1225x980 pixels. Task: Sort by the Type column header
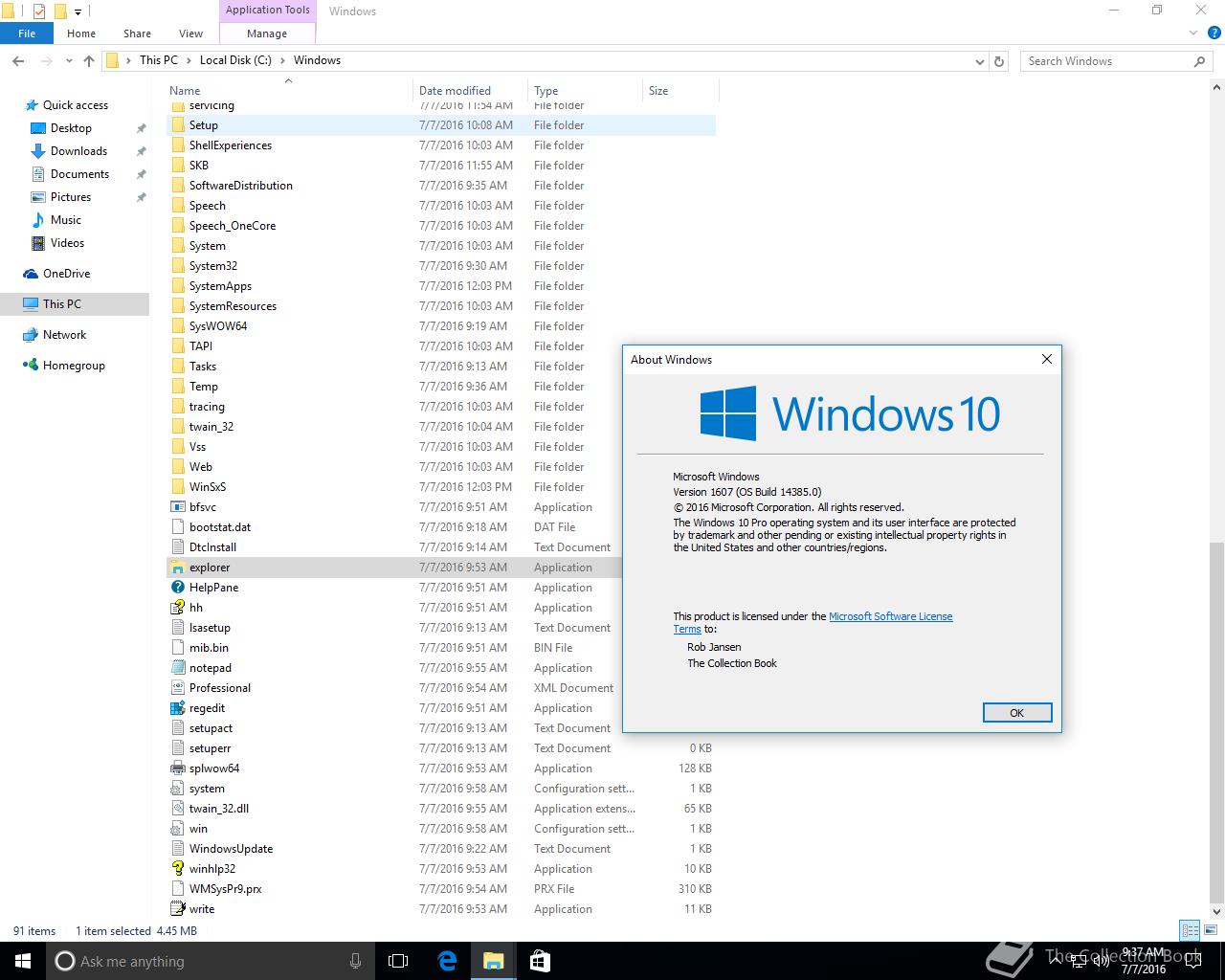tap(585, 91)
